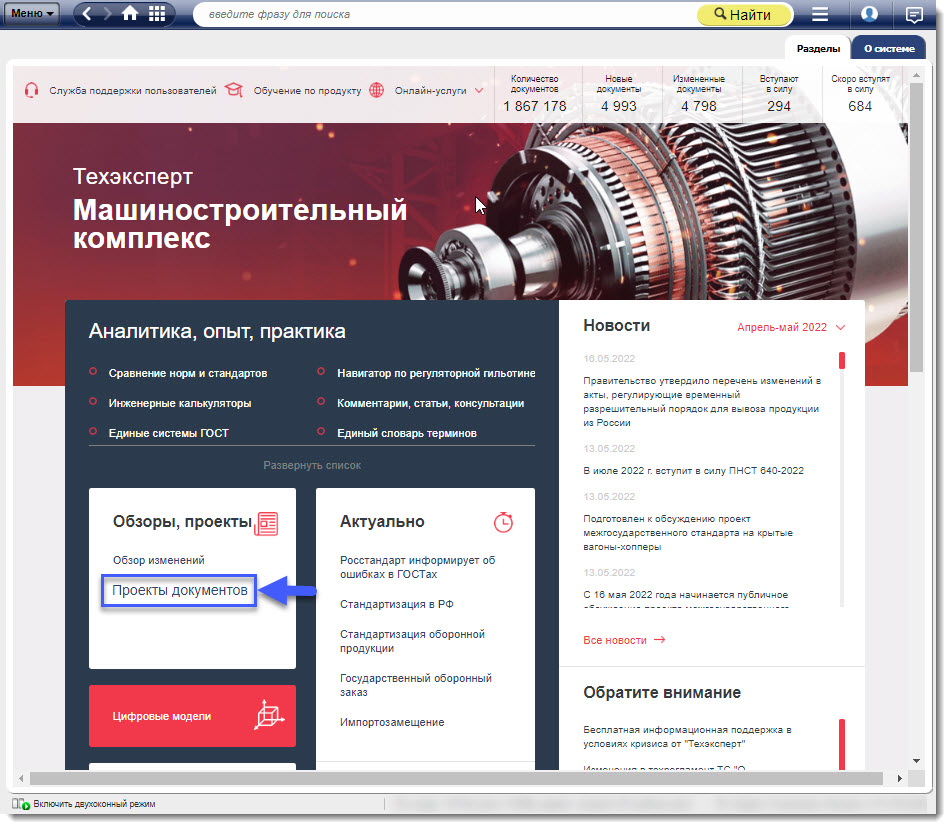Image resolution: width=951 pixels, height=829 pixels.
Task: Open Росстандарт информирует об ошибках в ГОСТах
Action: pyautogui.click(x=417, y=567)
